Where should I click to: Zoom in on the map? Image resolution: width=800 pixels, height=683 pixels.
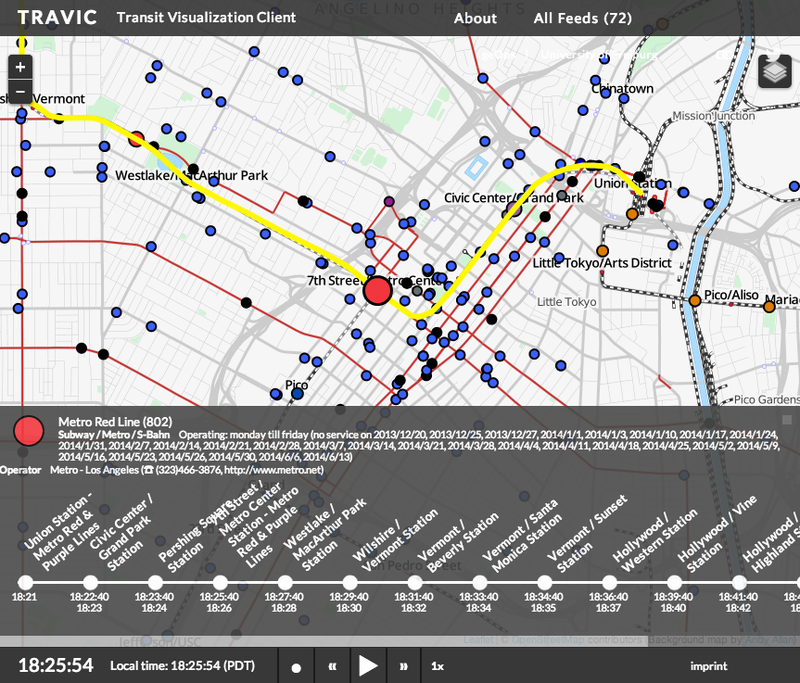[x=20, y=67]
